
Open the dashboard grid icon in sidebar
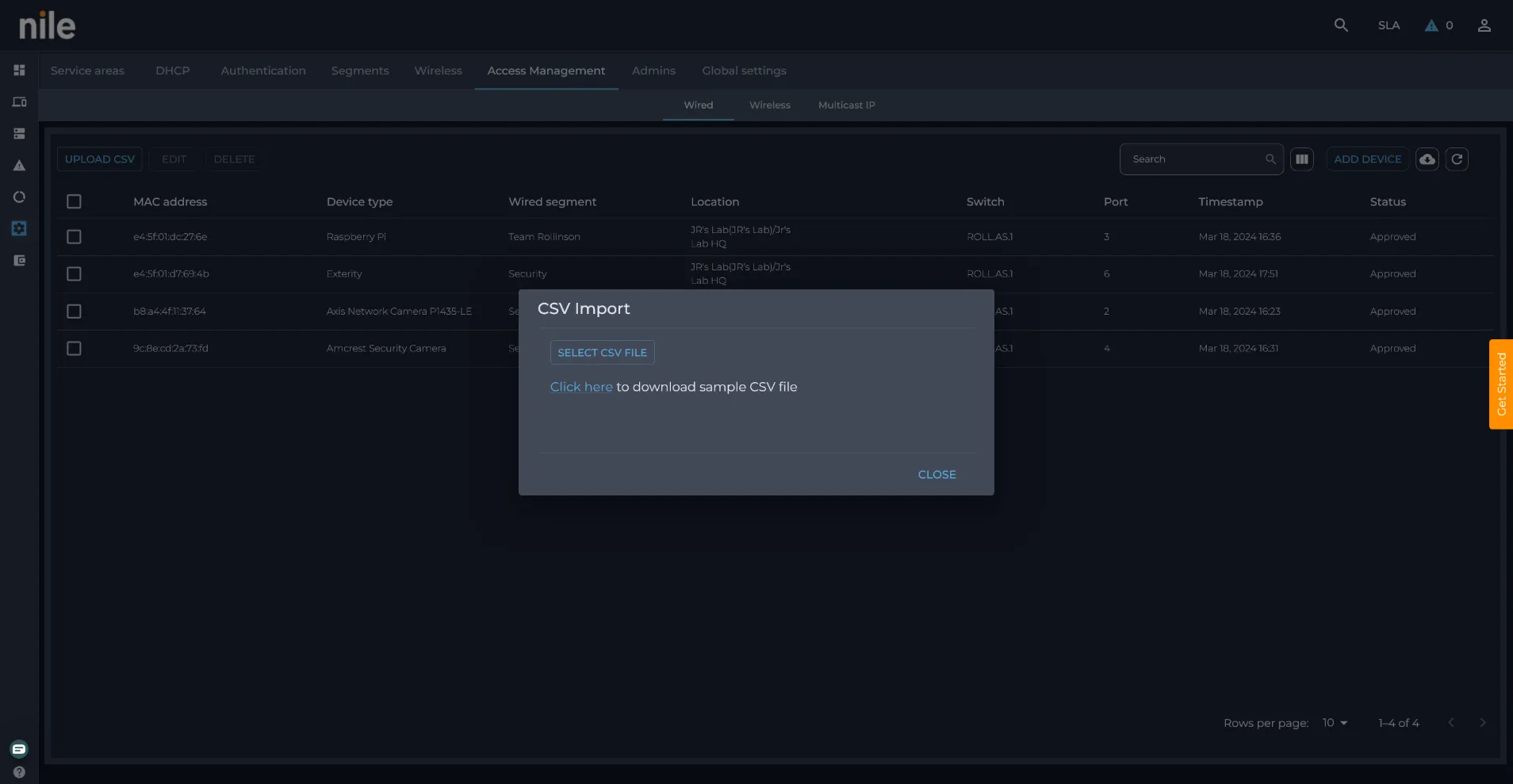pos(19,70)
